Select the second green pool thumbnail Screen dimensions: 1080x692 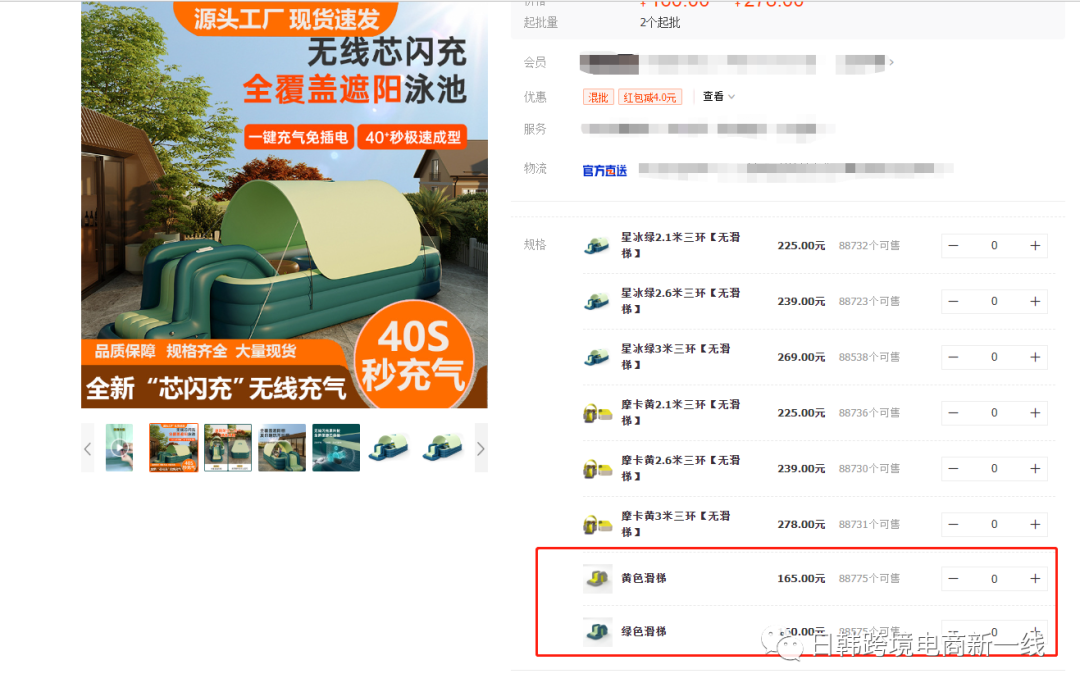coord(227,447)
